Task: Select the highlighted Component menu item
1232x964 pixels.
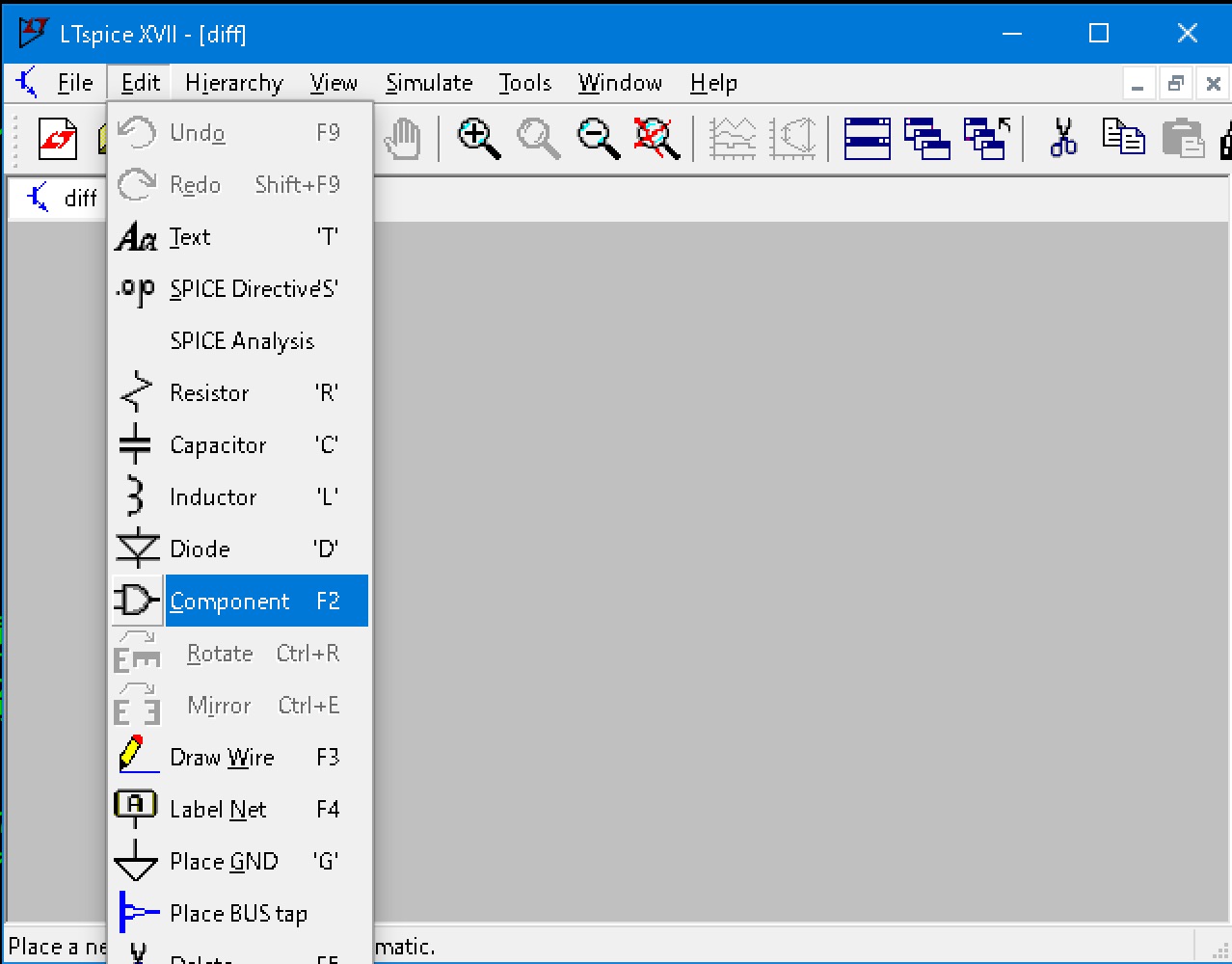Action: (240, 601)
